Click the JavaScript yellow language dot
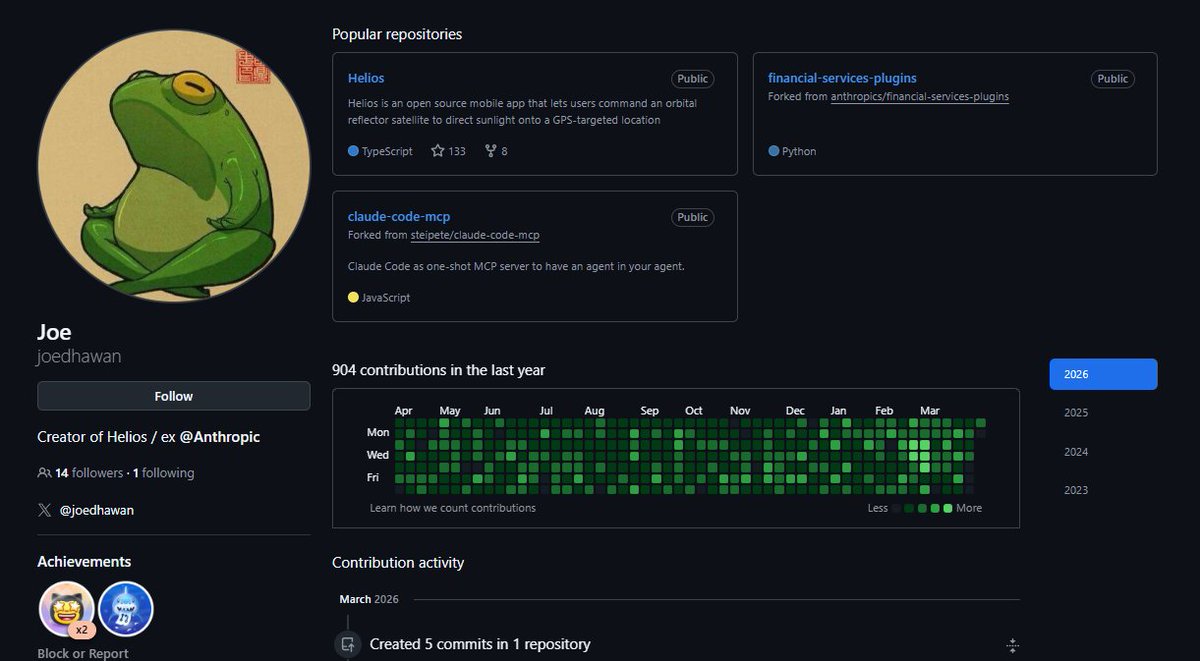The width and height of the screenshot is (1200, 661). [x=353, y=297]
